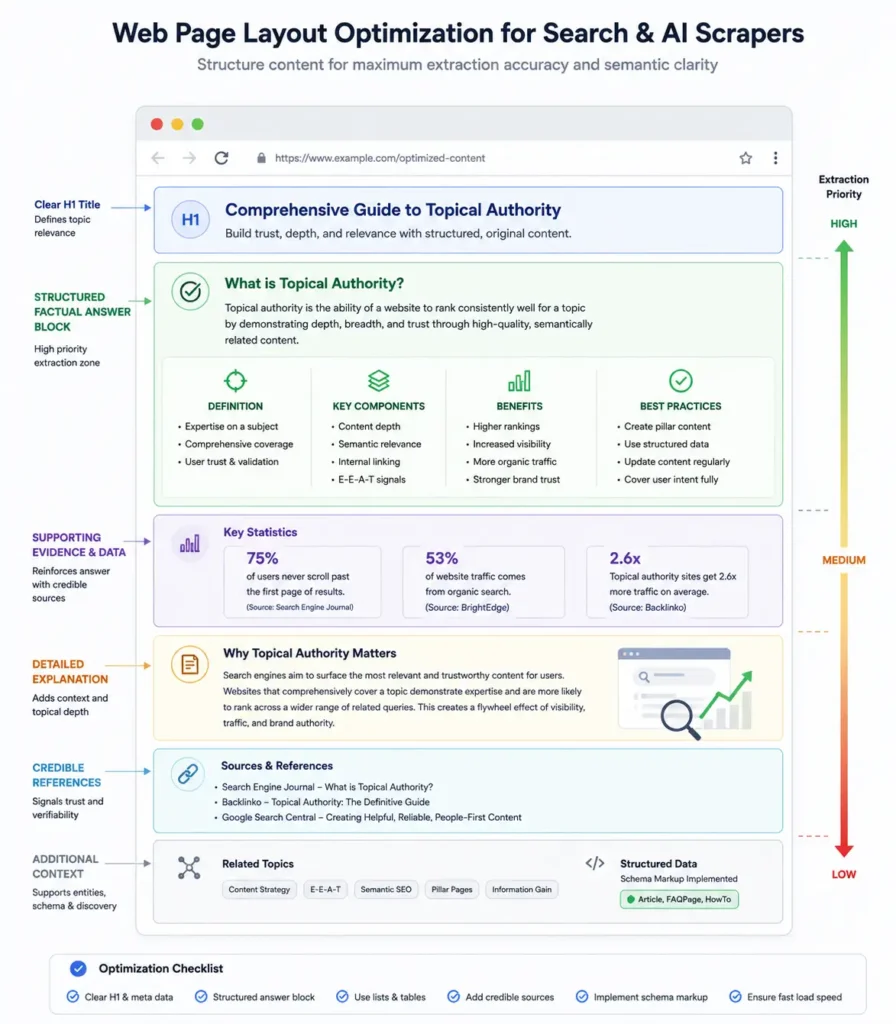Image resolution: width=896 pixels, height=1024 pixels.
Task: Toggle the Use lists & tables checkbox
Action: coord(342,997)
